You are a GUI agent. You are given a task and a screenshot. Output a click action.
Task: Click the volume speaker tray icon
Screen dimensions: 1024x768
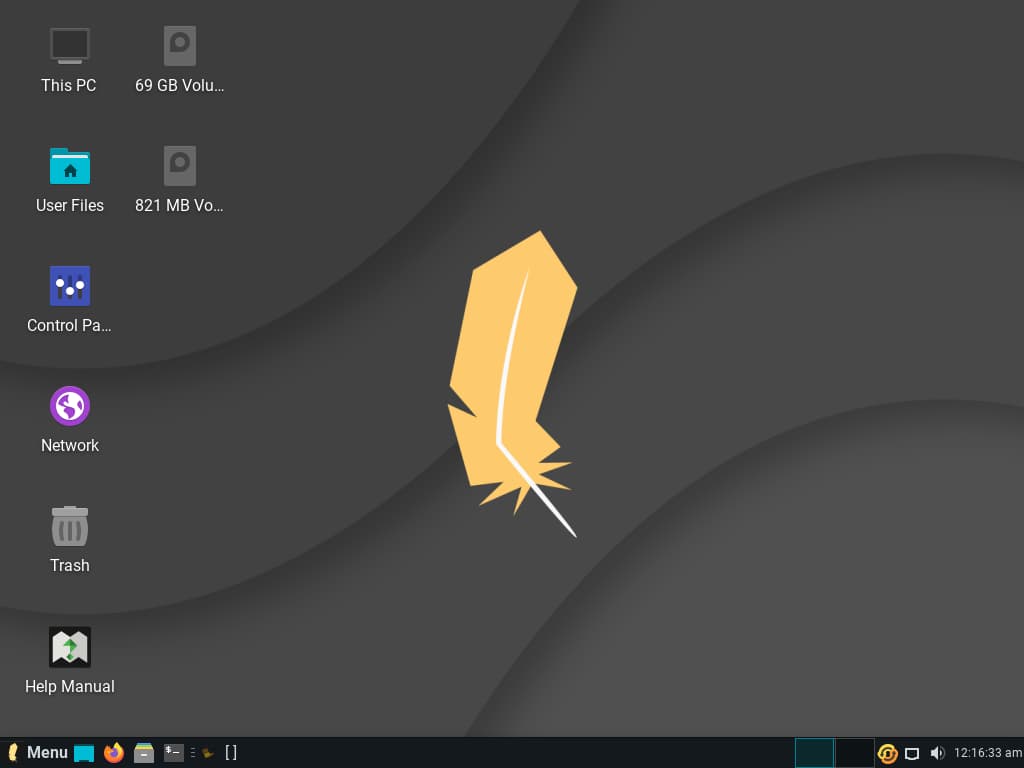coord(937,753)
